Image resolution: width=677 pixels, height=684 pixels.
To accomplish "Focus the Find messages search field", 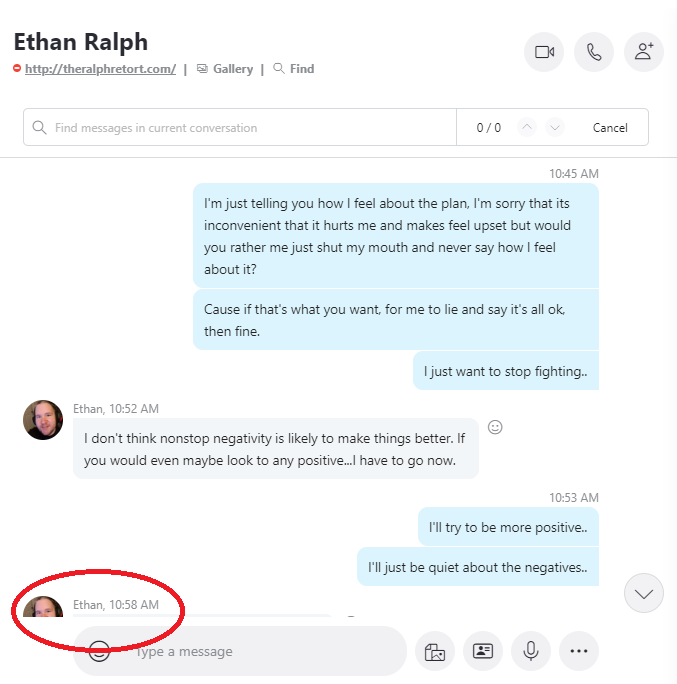I will click(240, 127).
